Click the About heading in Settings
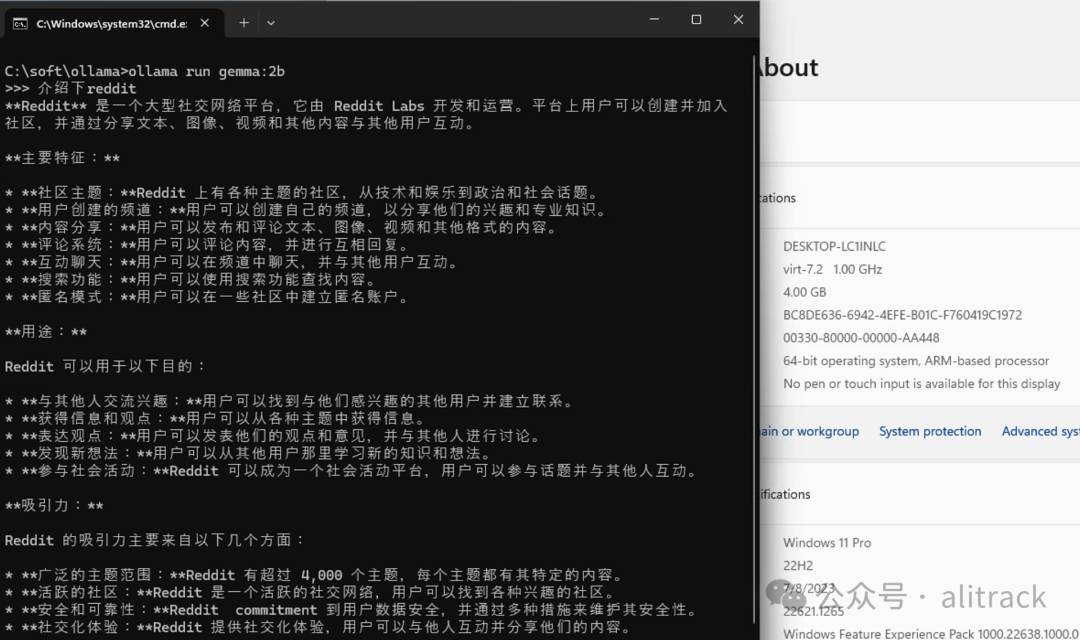 pyautogui.click(x=789, y=68)
